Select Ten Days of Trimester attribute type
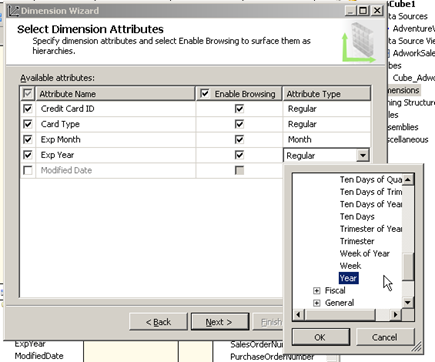The height and width of the screenshot is (362, 435). [x=371, y=192]
